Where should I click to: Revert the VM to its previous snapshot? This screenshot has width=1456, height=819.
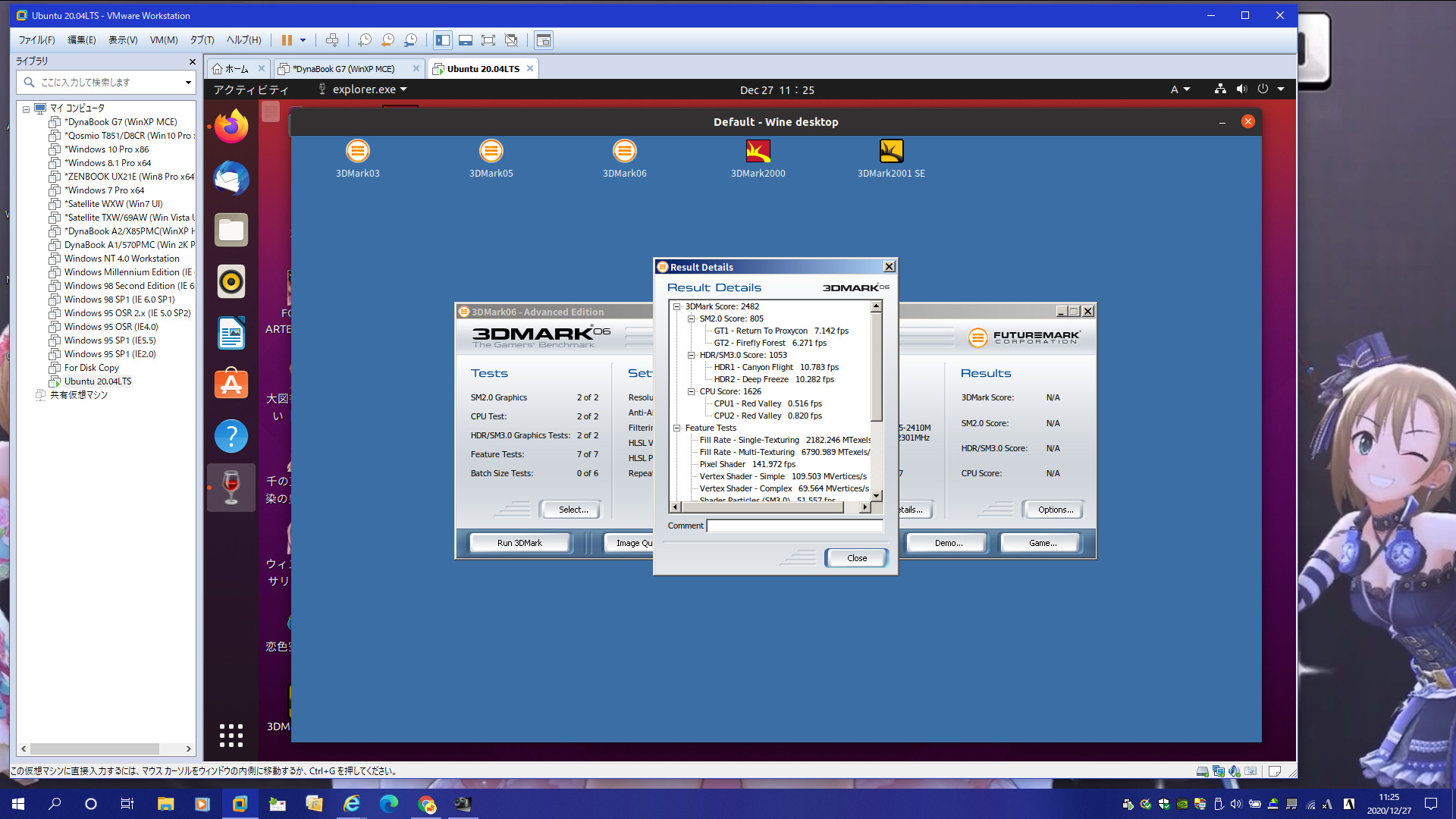point(388,40)
